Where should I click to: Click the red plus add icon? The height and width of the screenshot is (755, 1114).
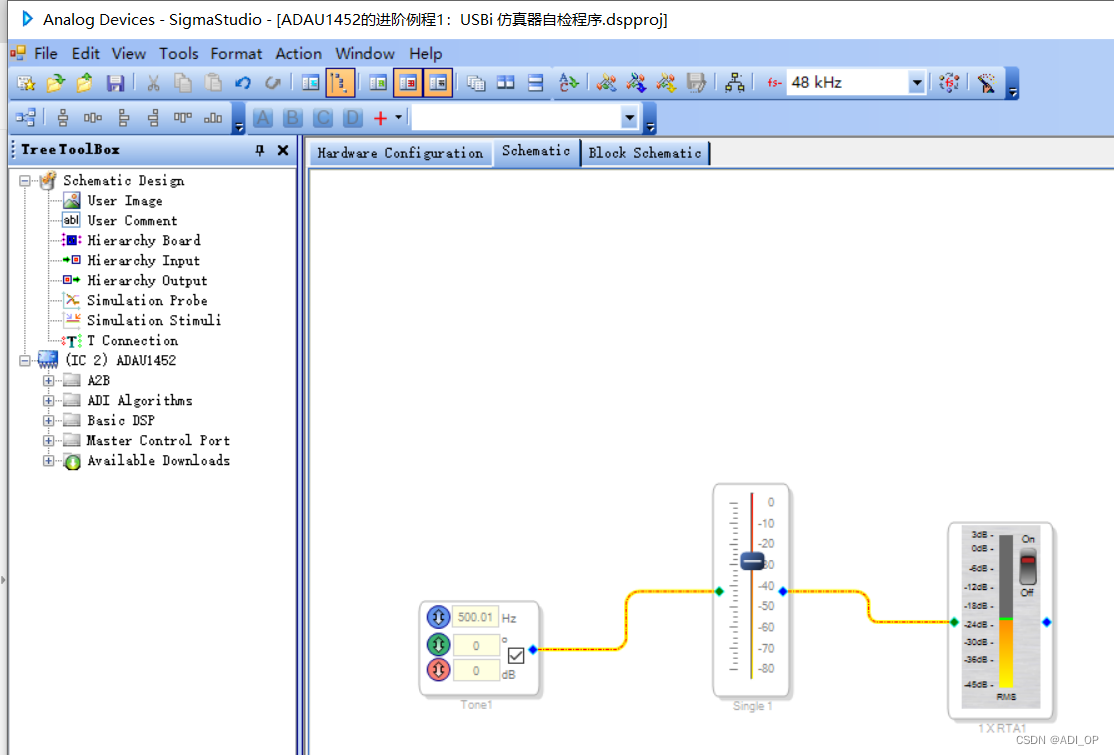[x=380, y=118]
